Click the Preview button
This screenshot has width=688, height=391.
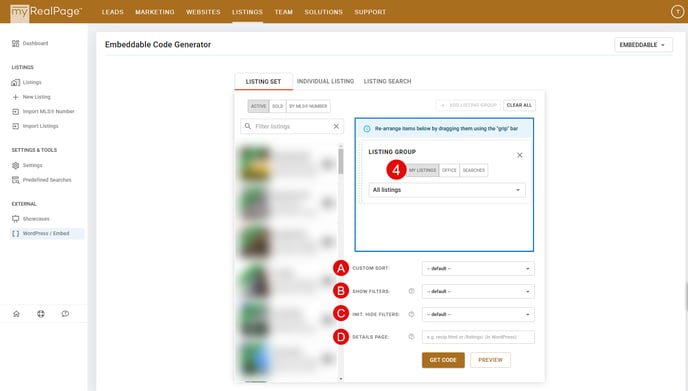pyautogui.click(x=491, y=360)
